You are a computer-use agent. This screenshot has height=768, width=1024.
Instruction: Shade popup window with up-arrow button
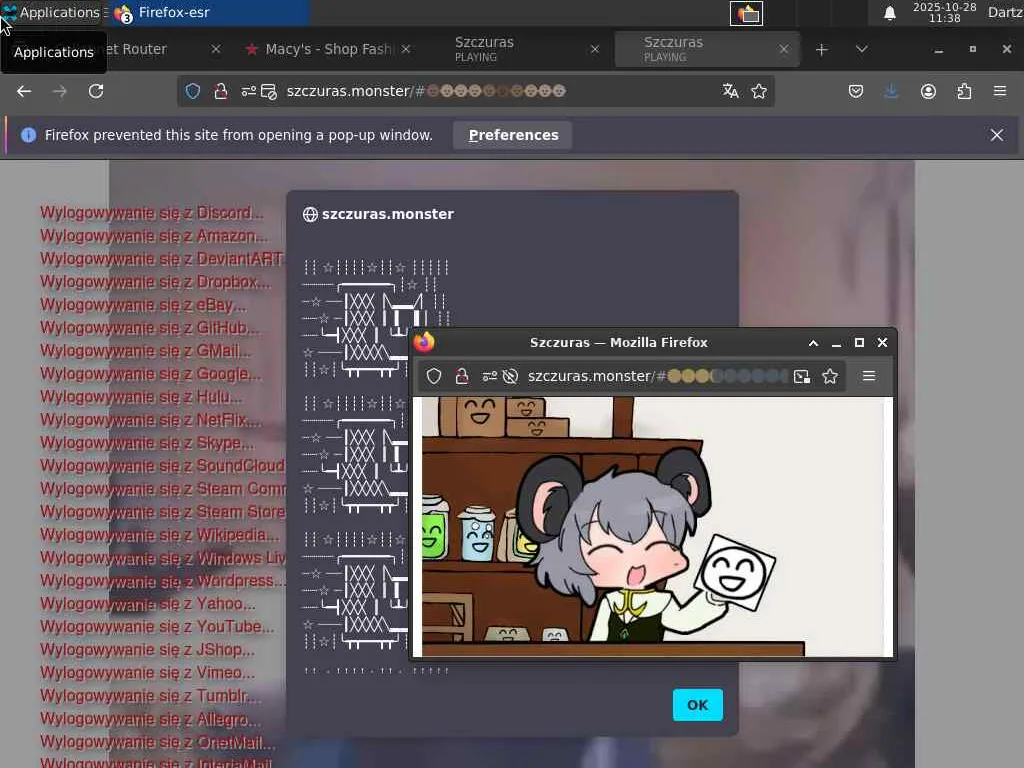point(814,343)
